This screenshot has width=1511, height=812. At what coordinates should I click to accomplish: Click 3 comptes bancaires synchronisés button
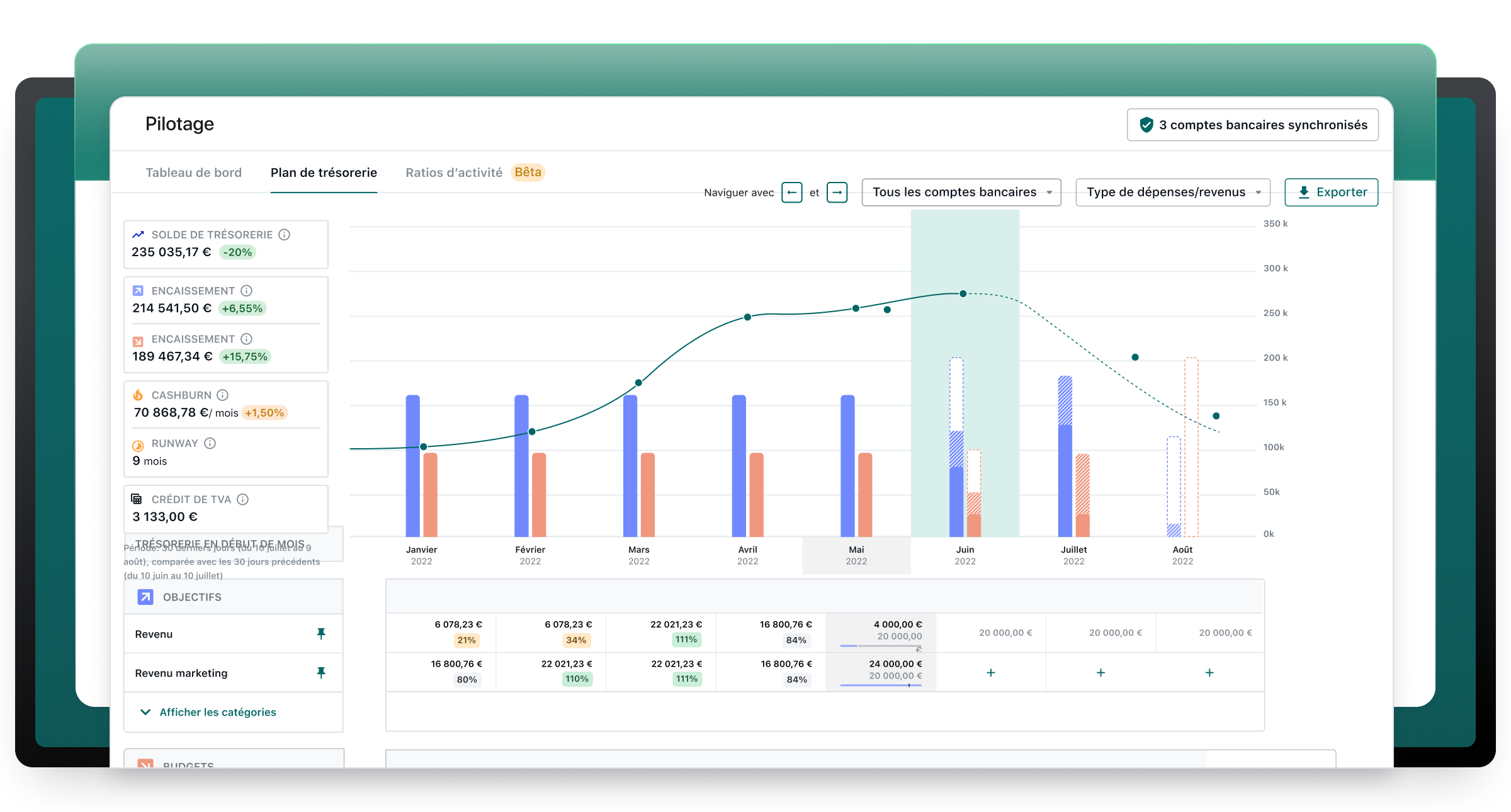[1262, 125]
